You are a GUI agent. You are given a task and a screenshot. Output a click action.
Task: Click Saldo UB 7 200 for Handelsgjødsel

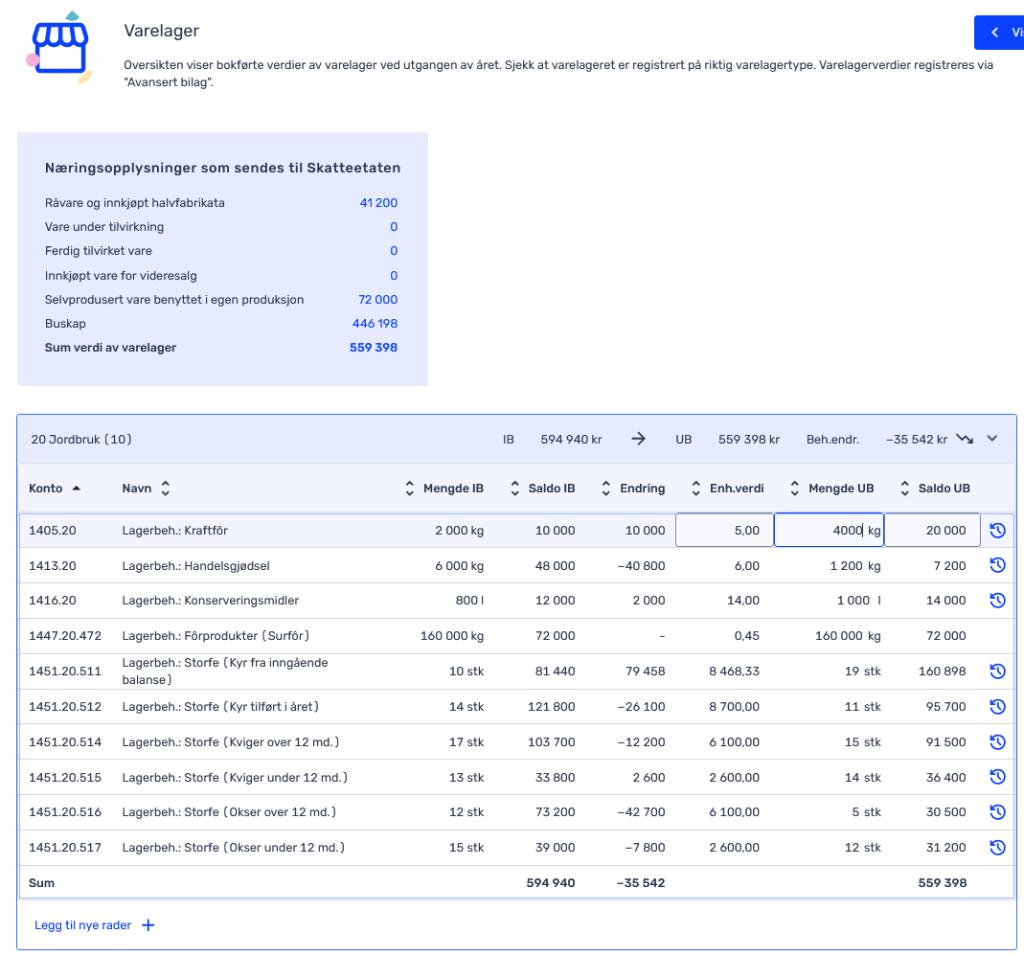(950, 566)
